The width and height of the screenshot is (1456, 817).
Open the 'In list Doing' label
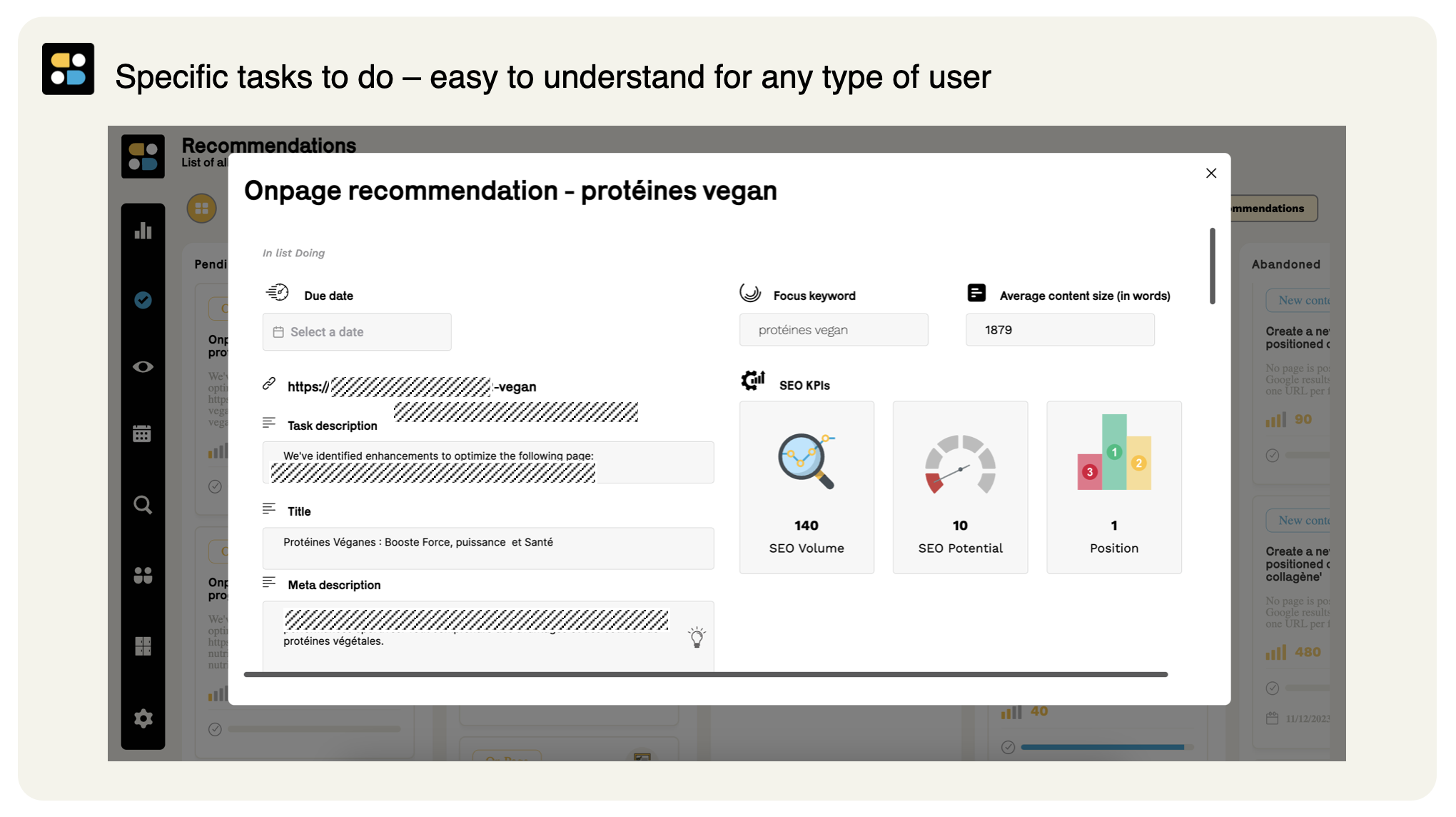pos(293,252)
